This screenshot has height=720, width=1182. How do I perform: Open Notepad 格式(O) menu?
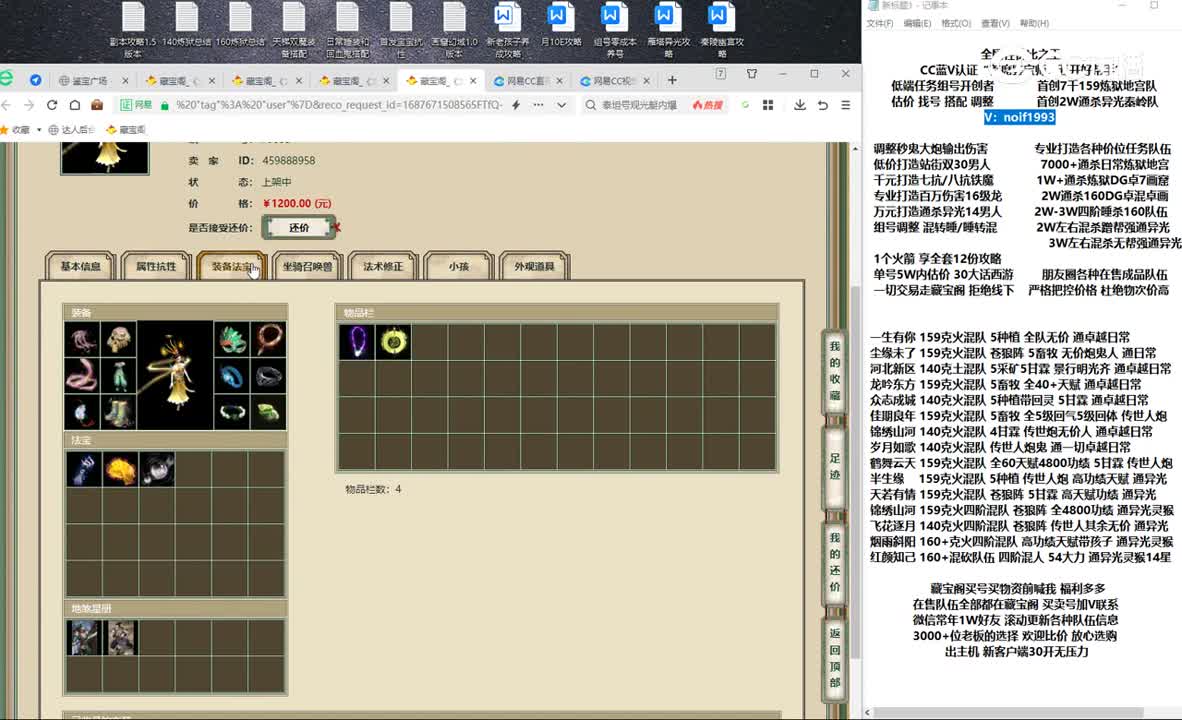pyautogui.click(x=956, y=23)
